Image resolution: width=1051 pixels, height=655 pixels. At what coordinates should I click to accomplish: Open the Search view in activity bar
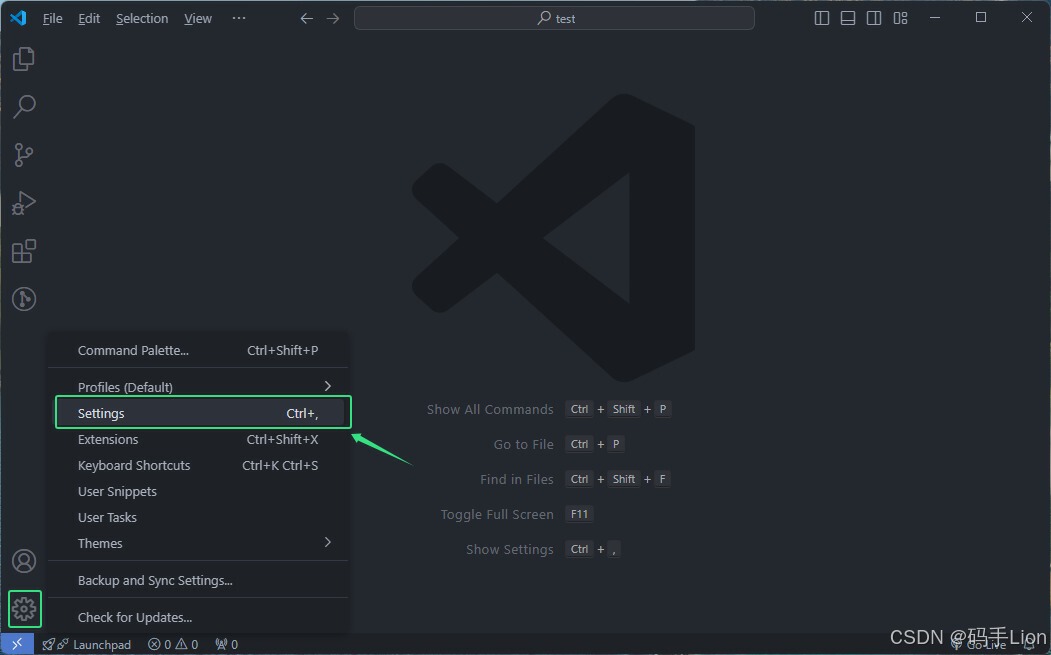coord(24,107)
